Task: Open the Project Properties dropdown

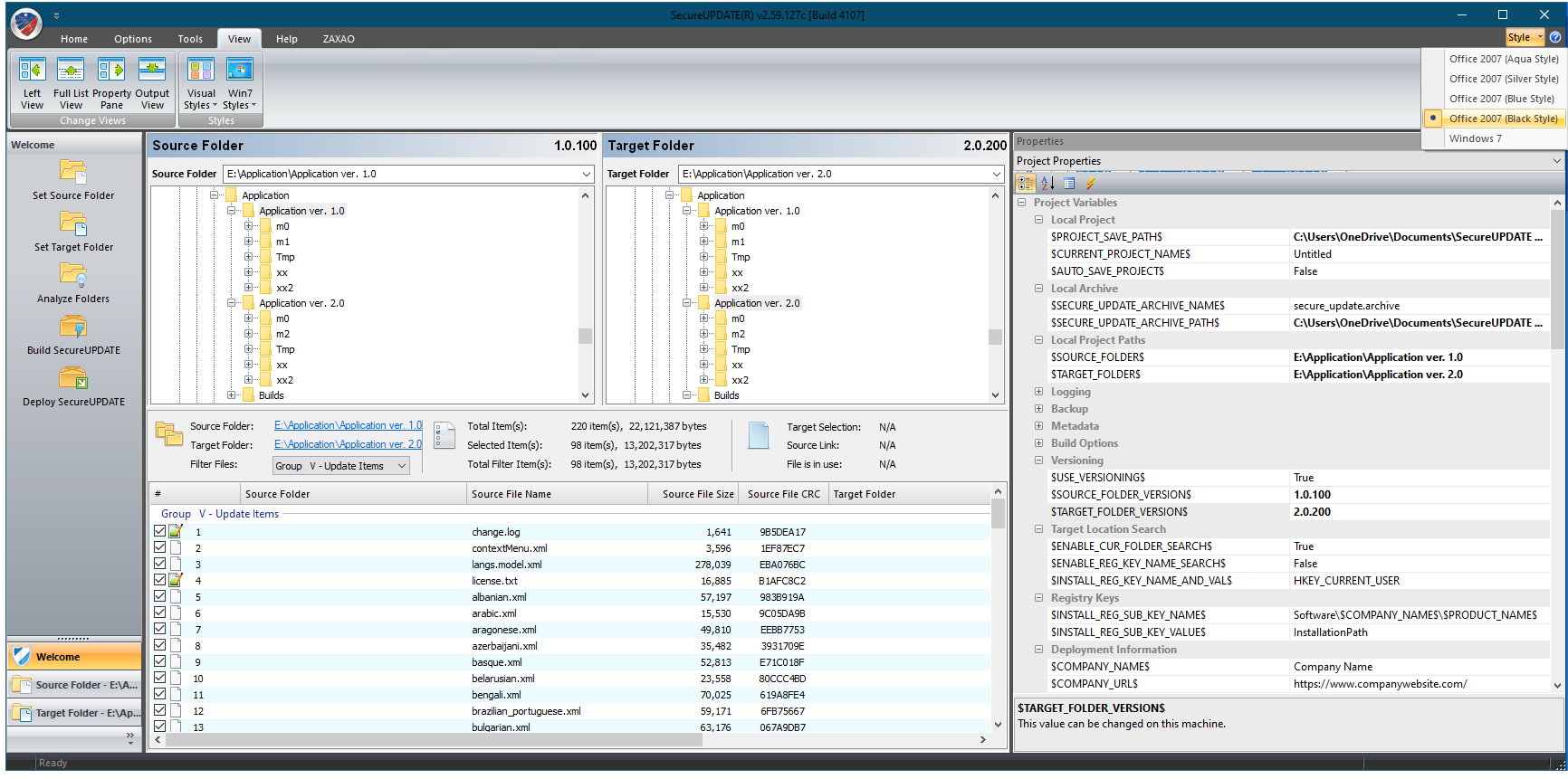Action: (x=1556, y=161)
